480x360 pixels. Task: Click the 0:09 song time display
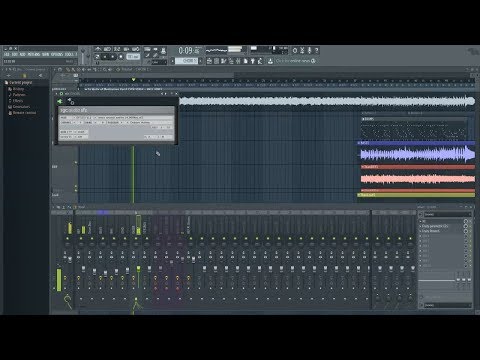pos(189,51)
